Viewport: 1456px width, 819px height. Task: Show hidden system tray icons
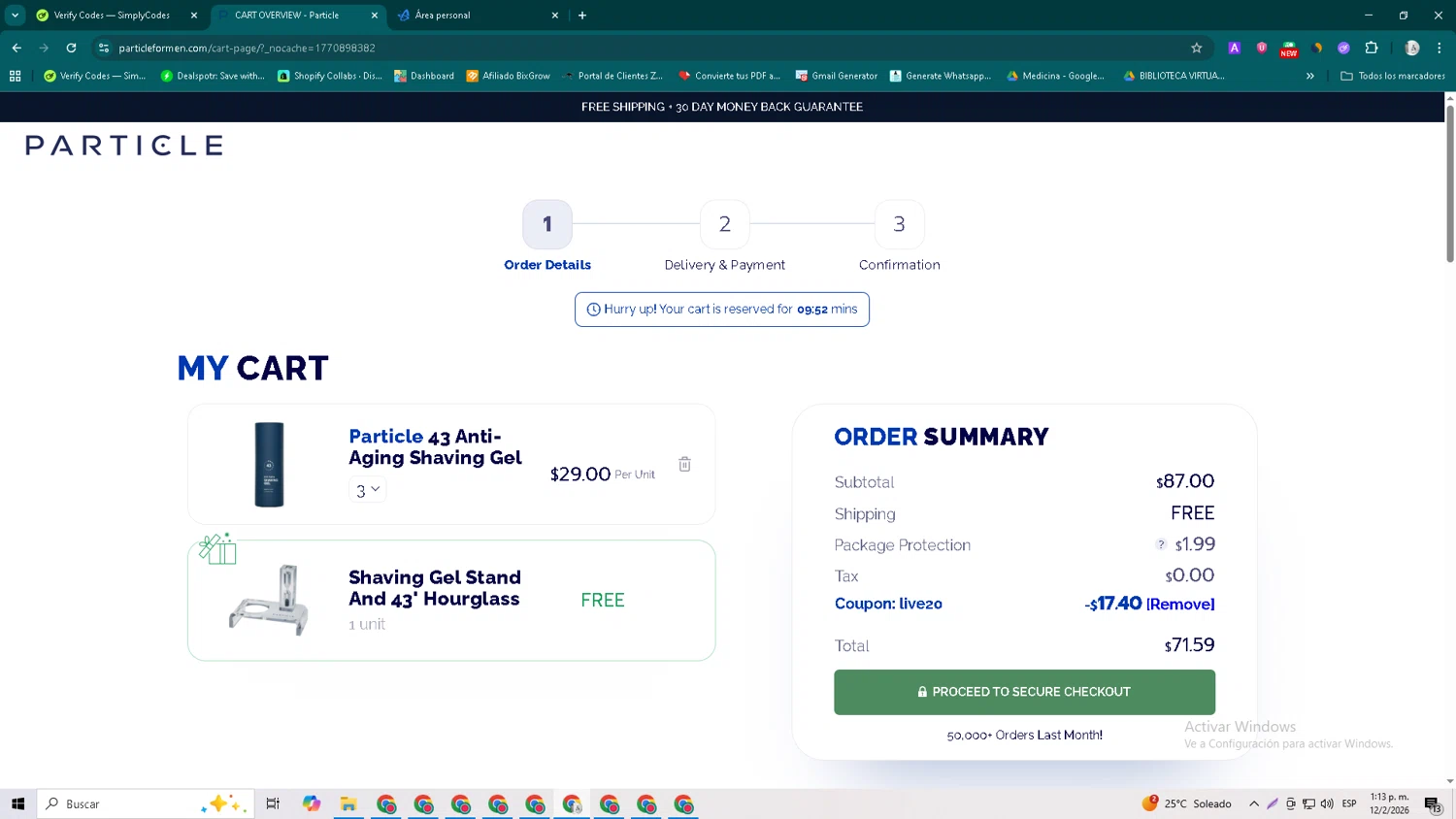1254,803
